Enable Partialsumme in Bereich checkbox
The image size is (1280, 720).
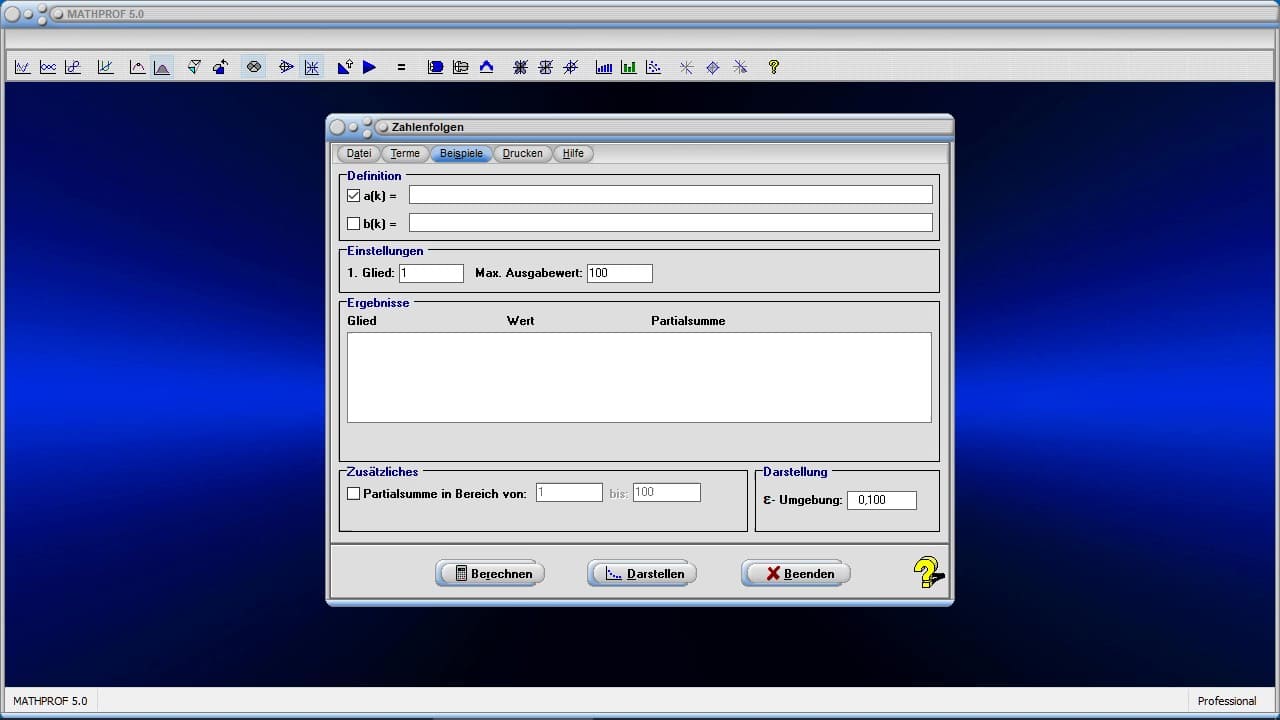(353, 493)
